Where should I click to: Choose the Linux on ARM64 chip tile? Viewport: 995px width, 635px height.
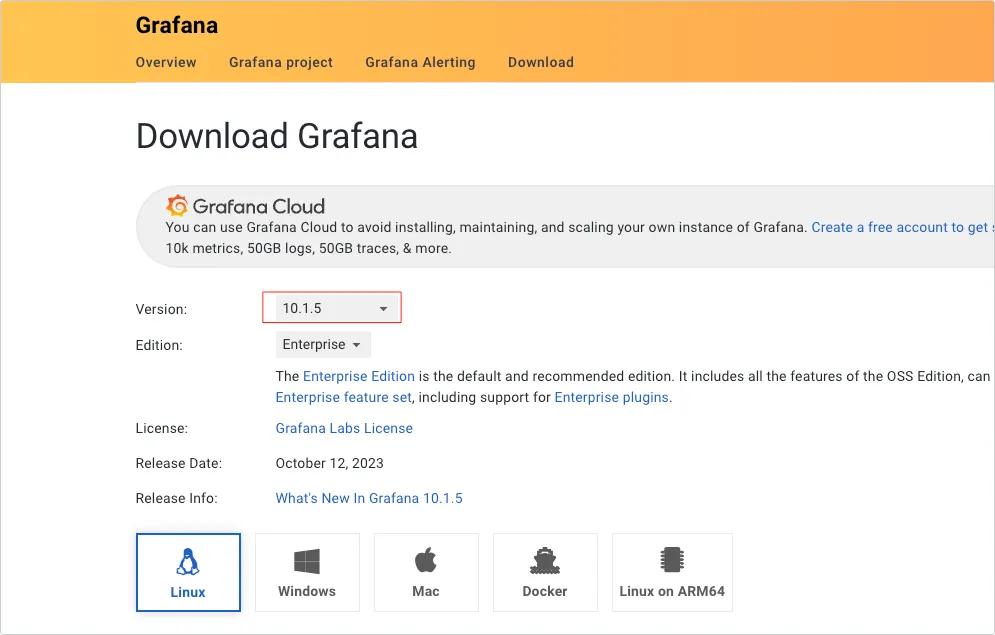pyautogui.click(x=672, y=572)
